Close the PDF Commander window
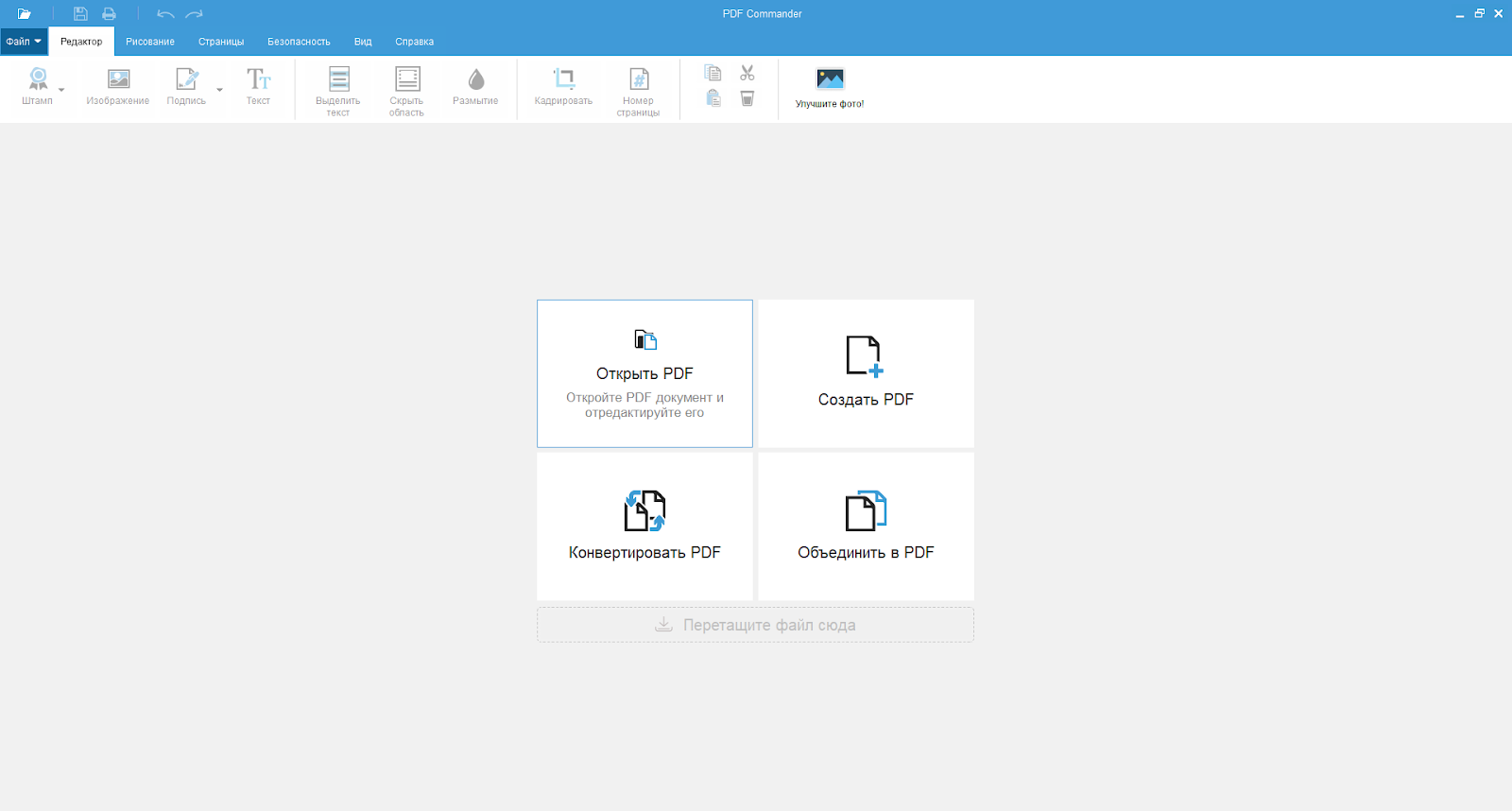 click(1498, 14)
